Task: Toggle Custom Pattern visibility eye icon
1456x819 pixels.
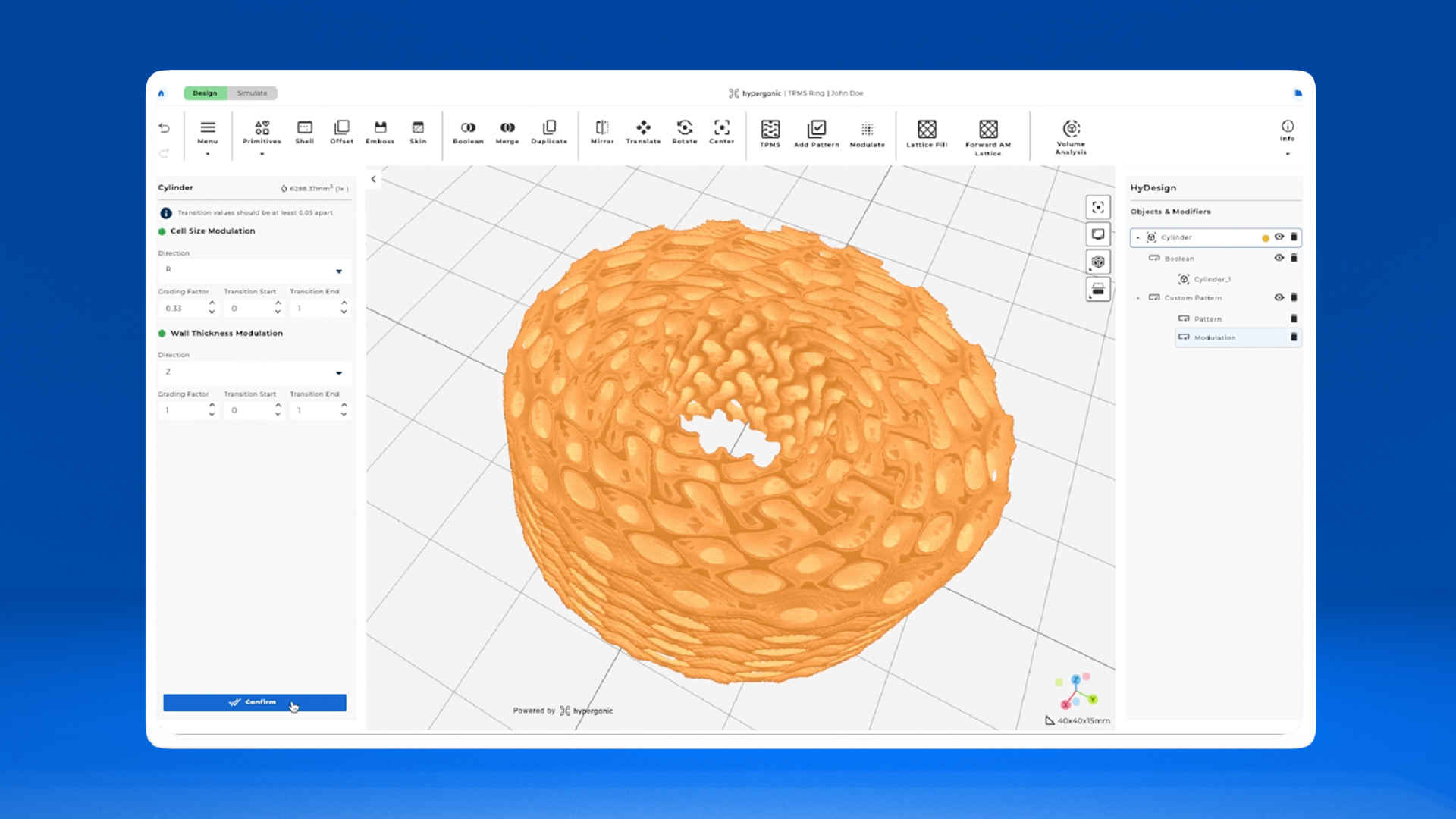Action: pyautogui.click(x=1279, y=297)
